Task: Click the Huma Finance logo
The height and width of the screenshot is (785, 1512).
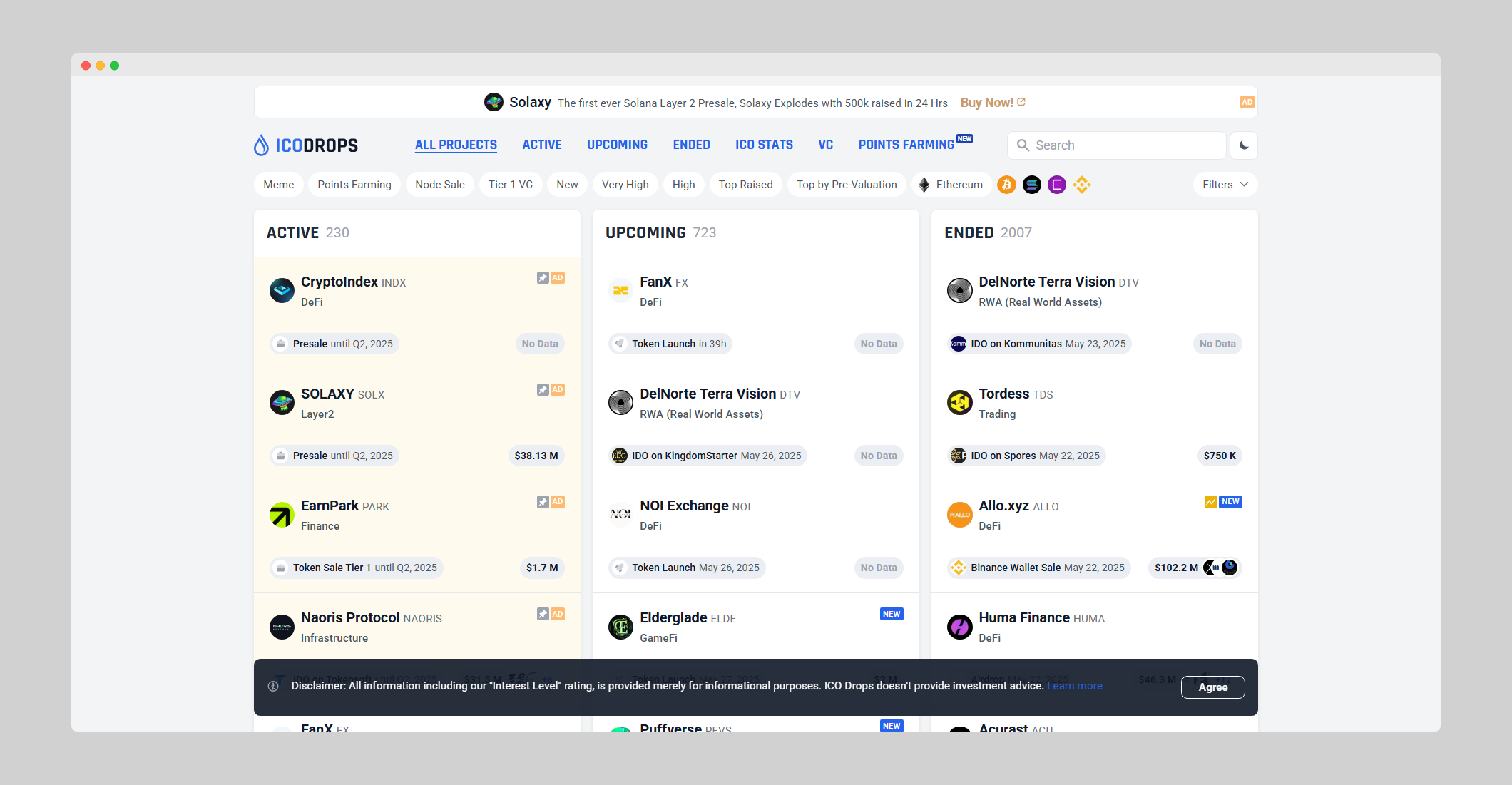Action: coord(959,627)
